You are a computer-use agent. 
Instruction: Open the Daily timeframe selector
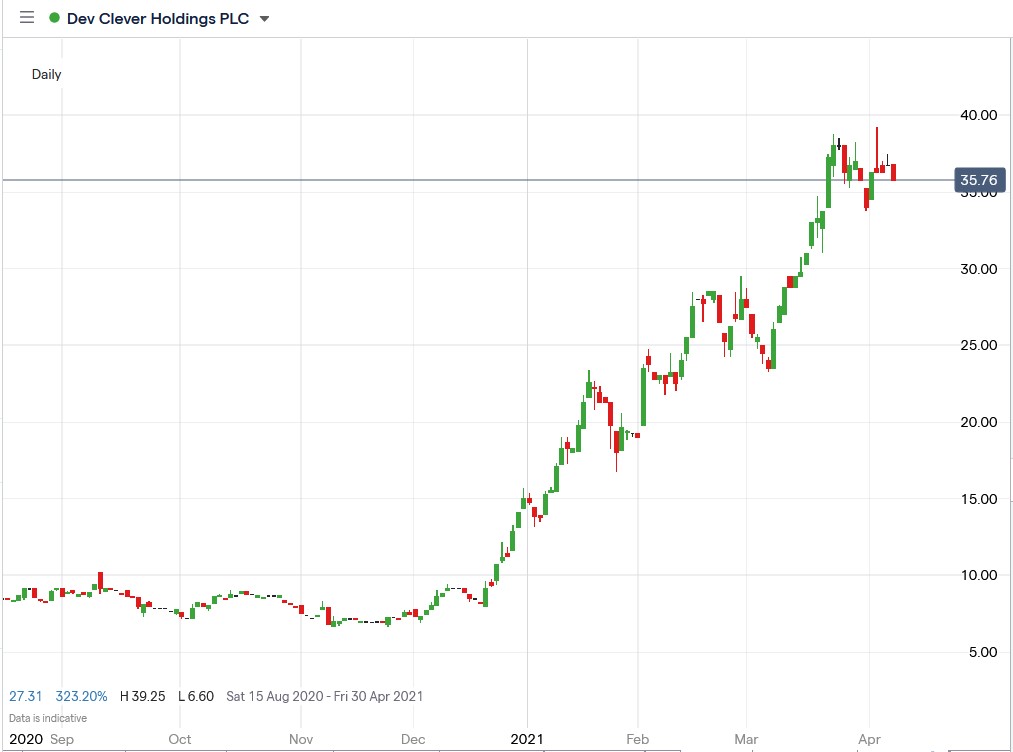(x=46, y=74)
